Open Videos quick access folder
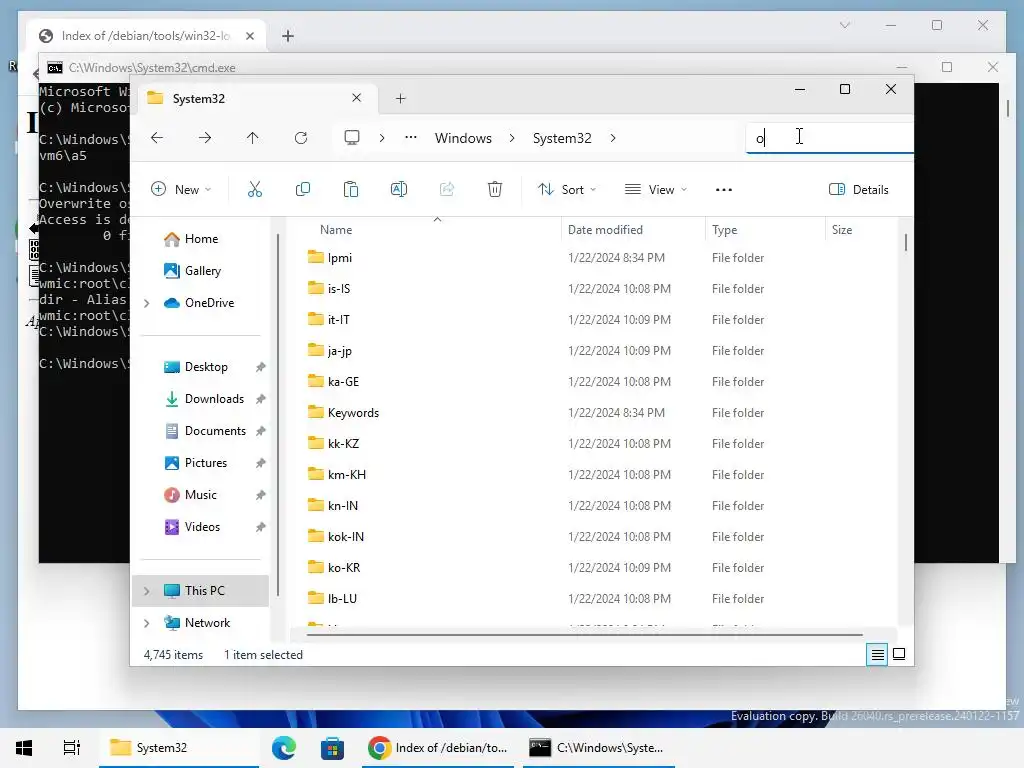Screen dimensions: 1024x768 pyautogui.click(x=204, y=527)
